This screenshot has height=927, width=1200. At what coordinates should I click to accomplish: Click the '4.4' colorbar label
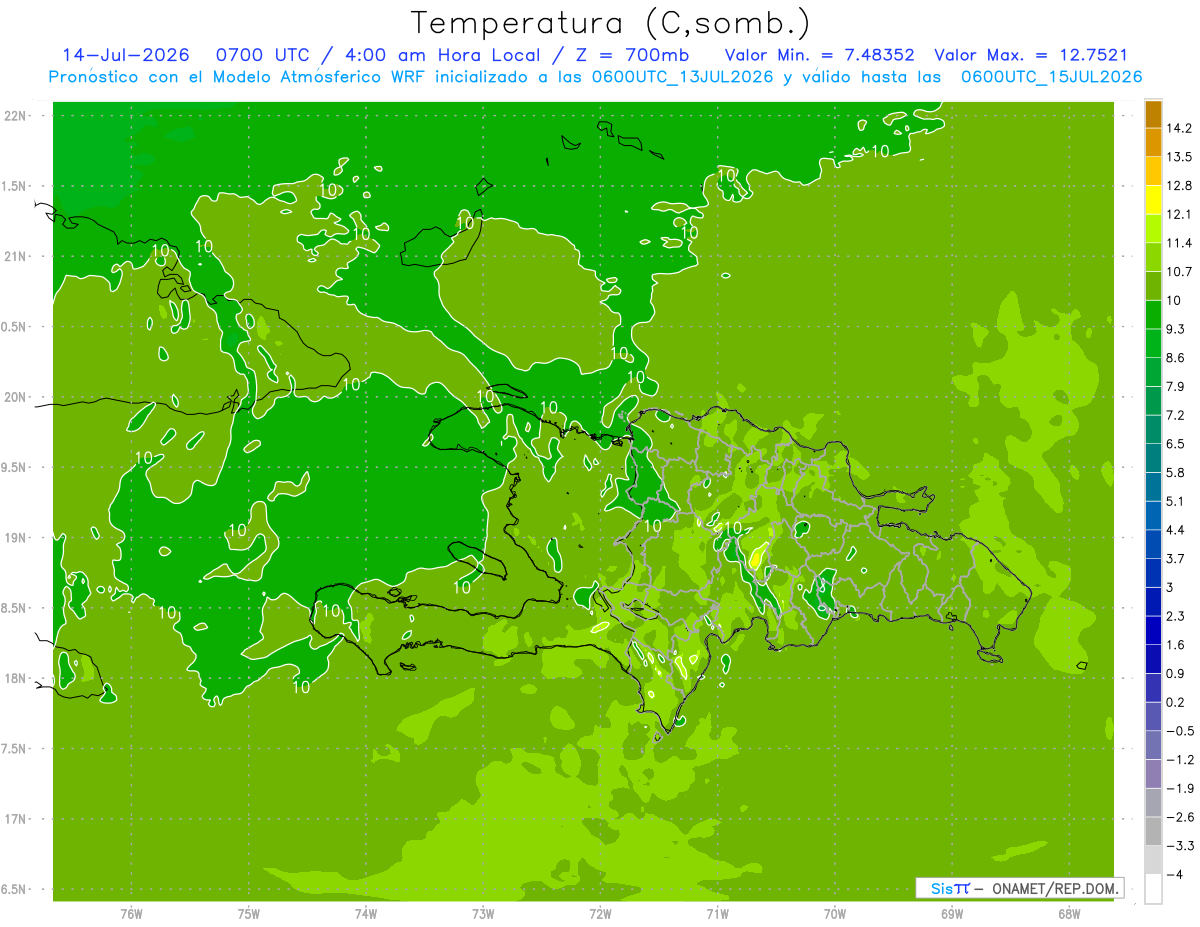pos(1176,530)
